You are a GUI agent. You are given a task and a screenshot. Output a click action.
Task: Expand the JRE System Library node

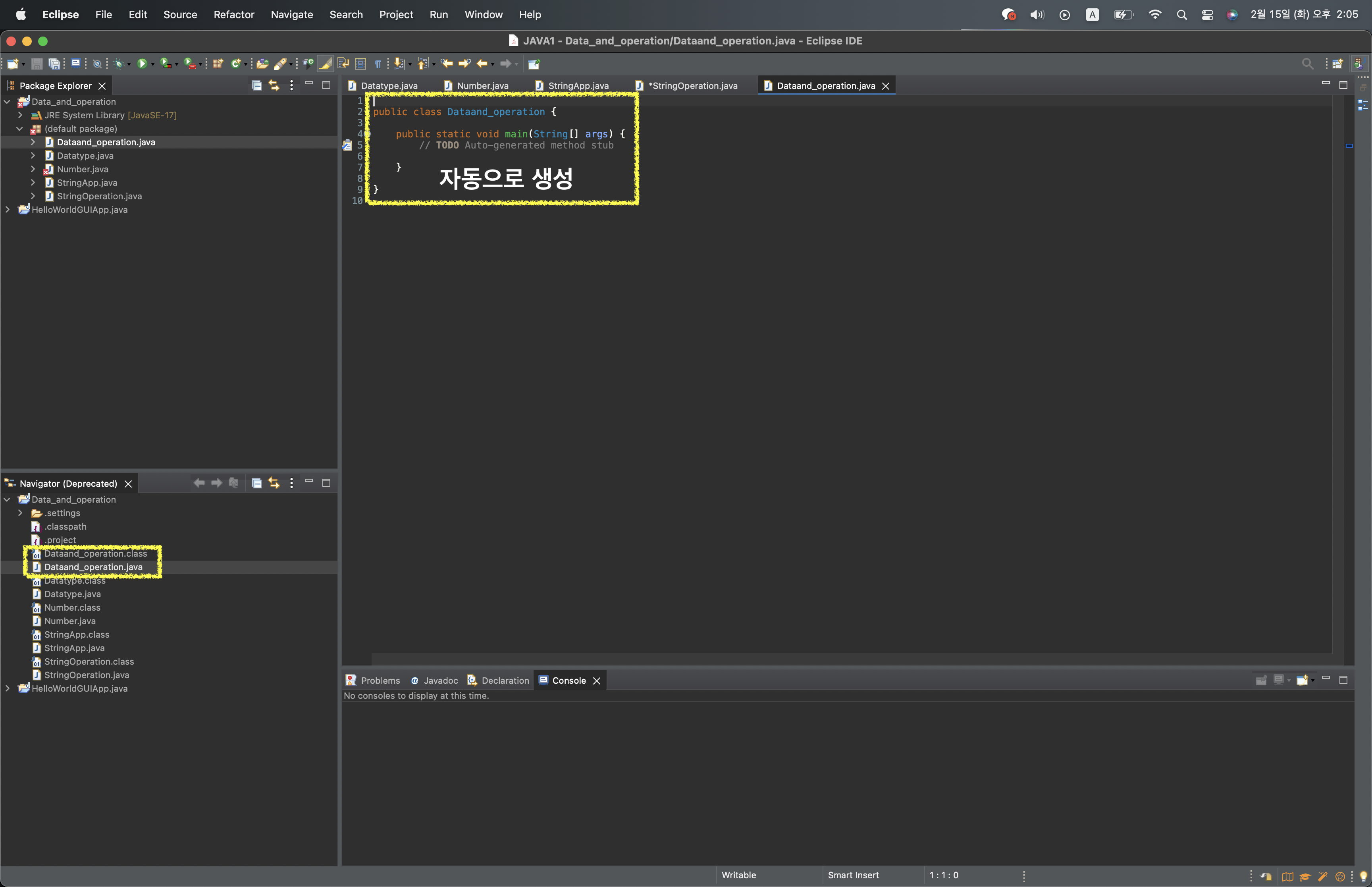(20, 115)
